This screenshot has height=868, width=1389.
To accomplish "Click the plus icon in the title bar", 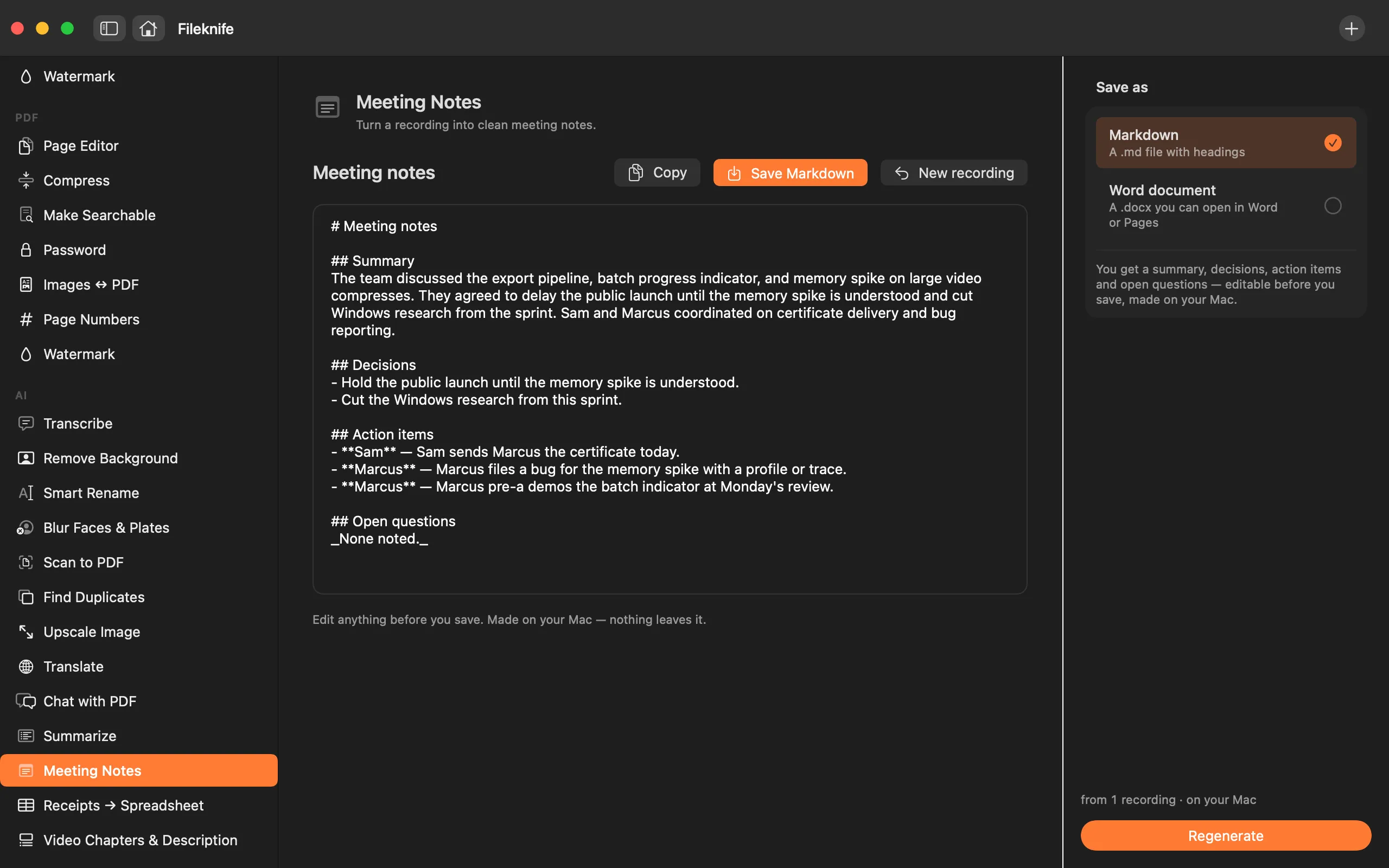I will coord(1351,28).
